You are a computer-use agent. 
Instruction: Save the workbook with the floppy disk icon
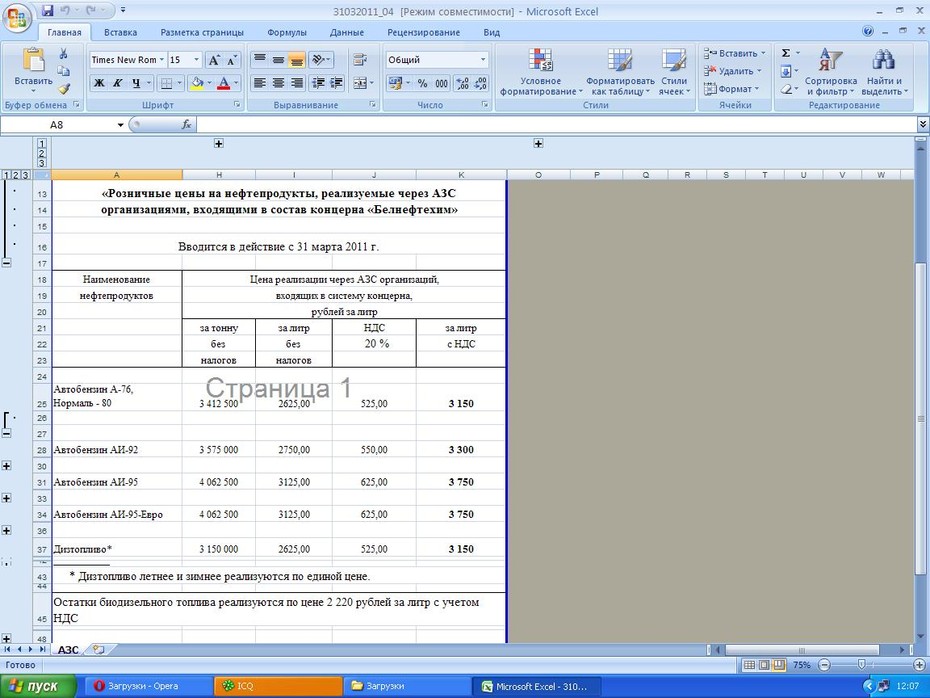[x=48, y=10]
